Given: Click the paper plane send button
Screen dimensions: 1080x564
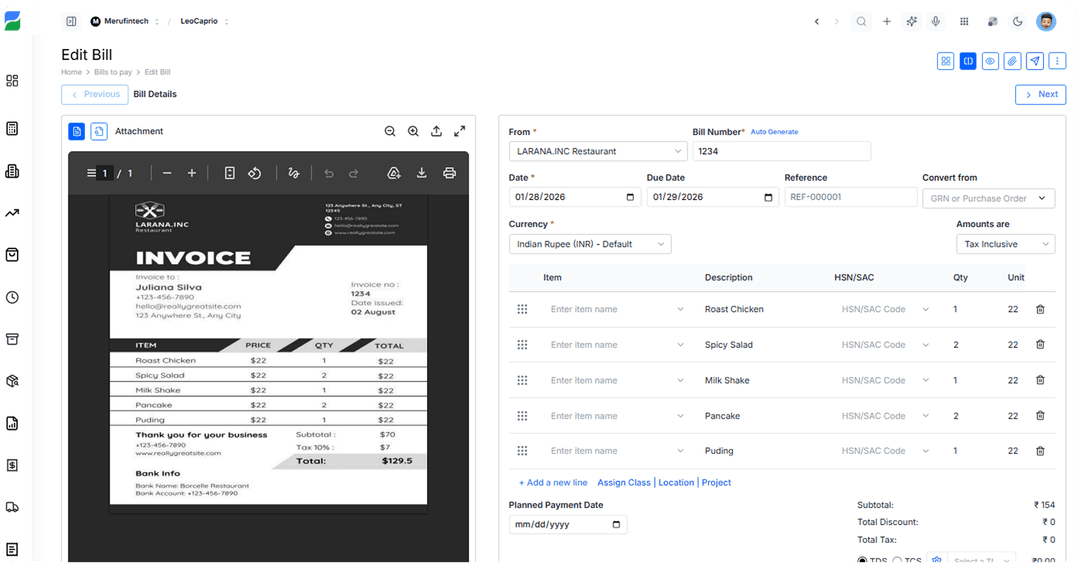Looking at the screenshot, I should (x=1035, y=61).
